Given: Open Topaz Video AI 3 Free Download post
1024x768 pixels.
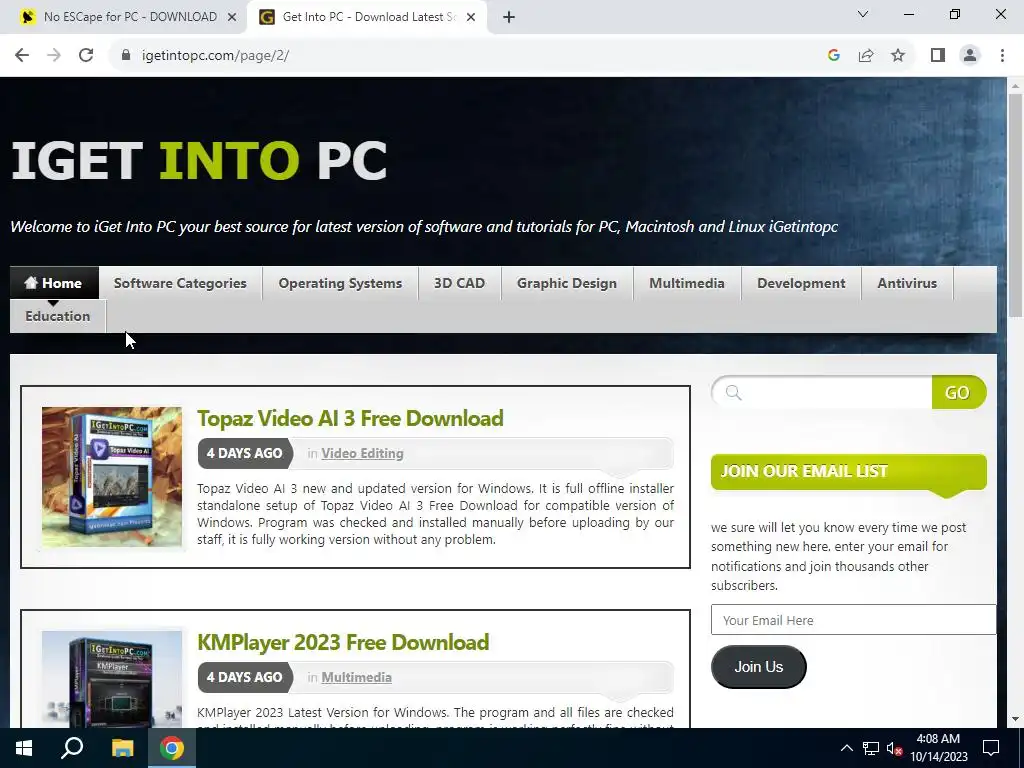Looking at the screenshot, I should tap(350, 419).
